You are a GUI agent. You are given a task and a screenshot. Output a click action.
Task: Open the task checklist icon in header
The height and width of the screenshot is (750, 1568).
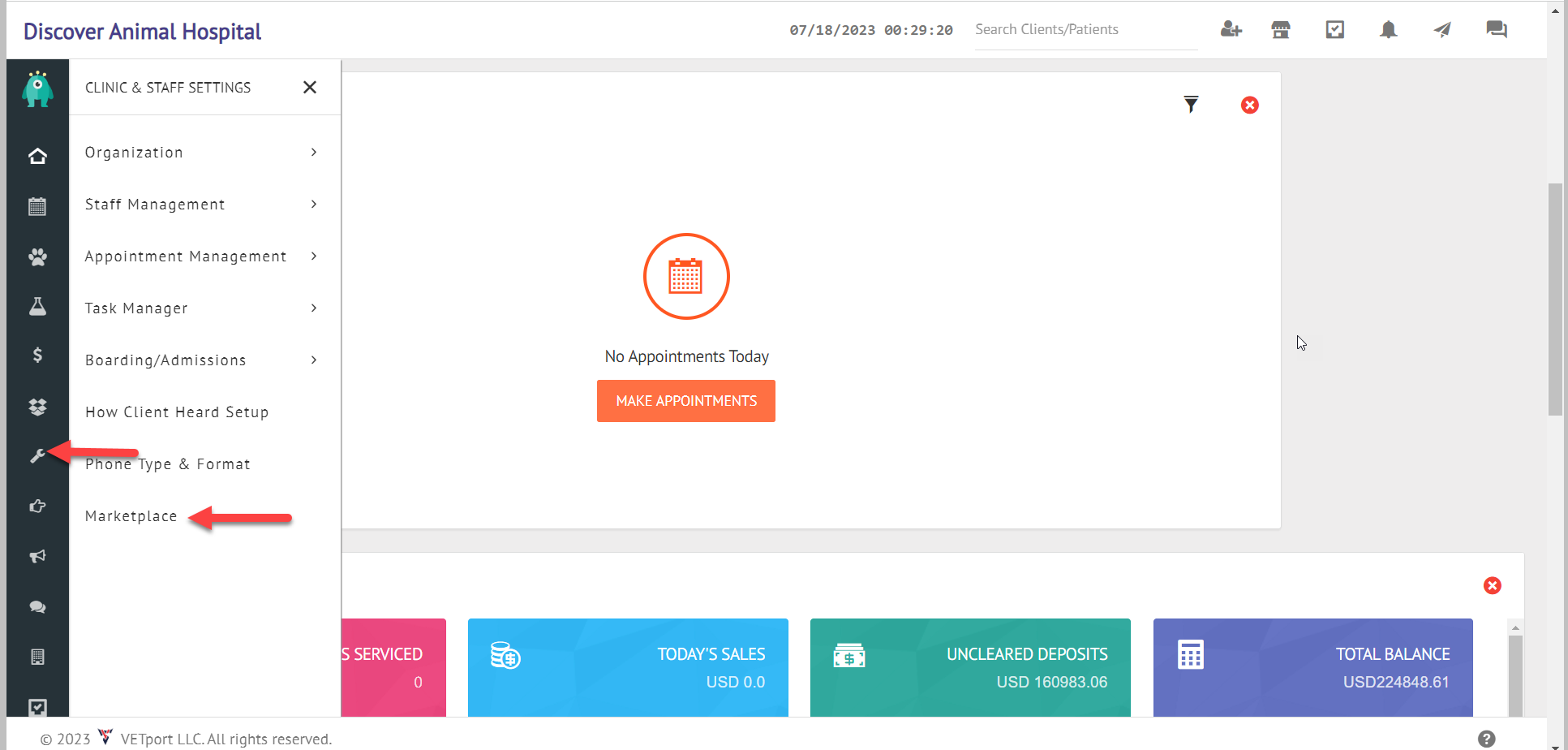(1334, 30)
